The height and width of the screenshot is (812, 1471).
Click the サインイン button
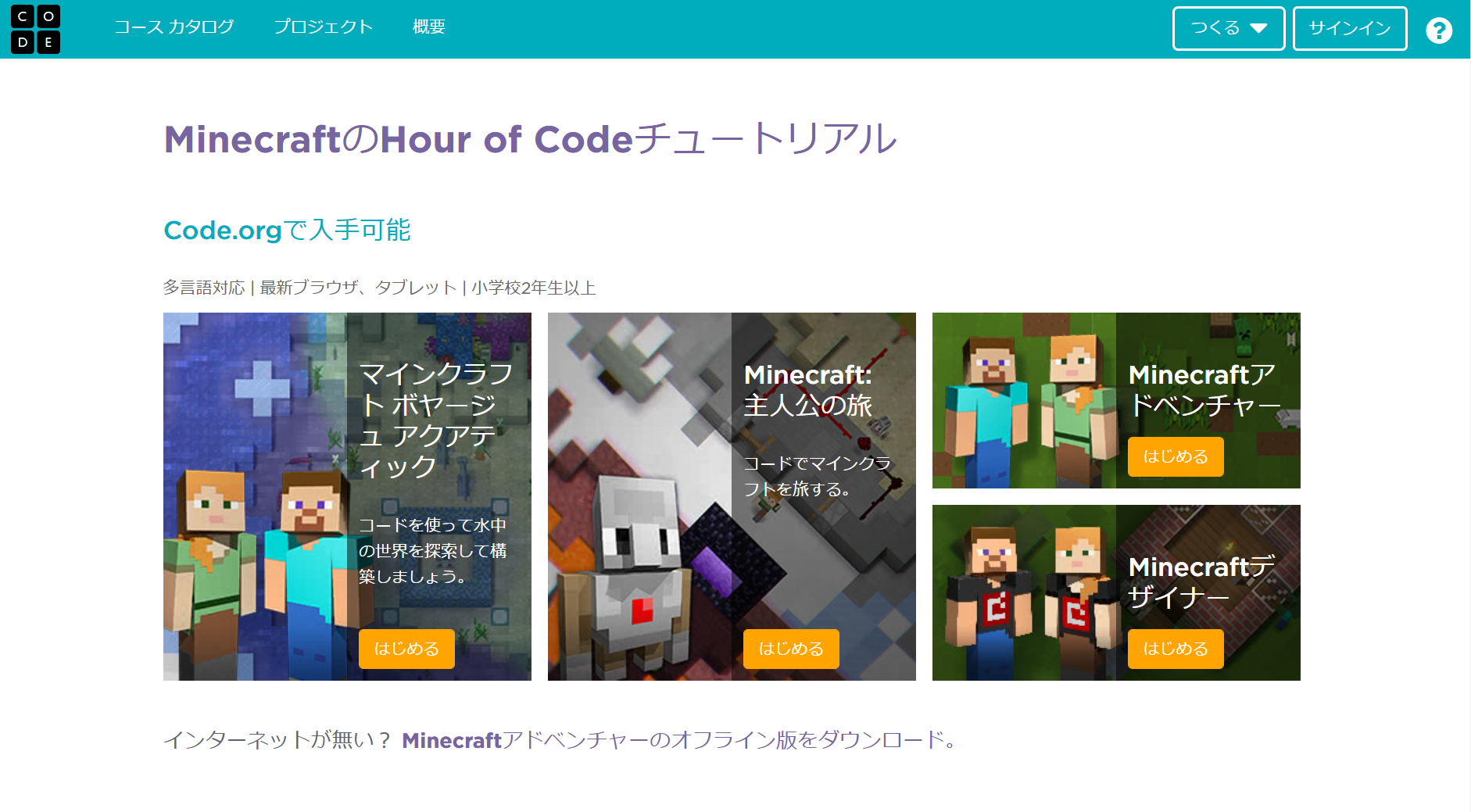tap(1349, 27)
